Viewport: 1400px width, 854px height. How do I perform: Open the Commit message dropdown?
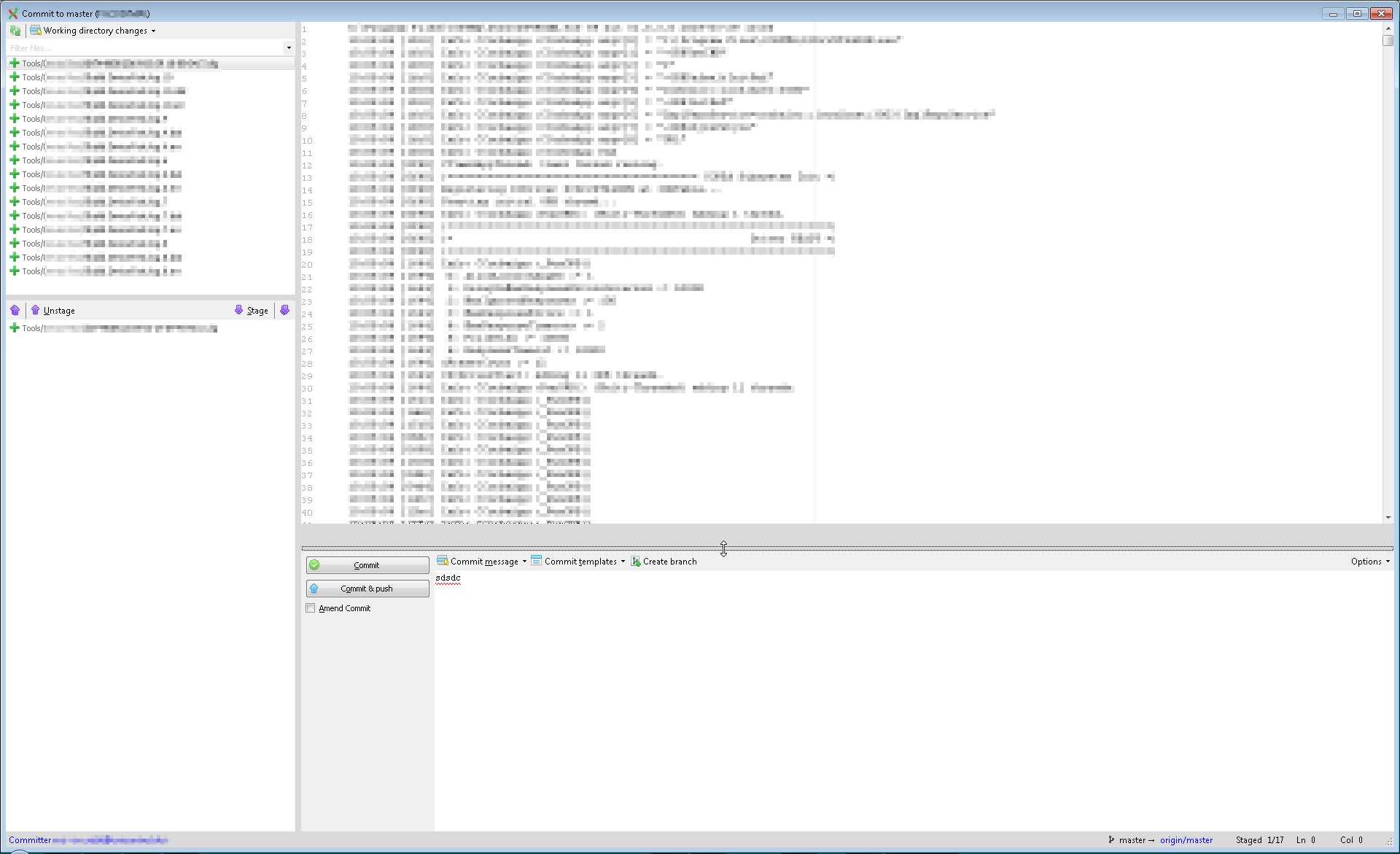(x=482, y=562)
